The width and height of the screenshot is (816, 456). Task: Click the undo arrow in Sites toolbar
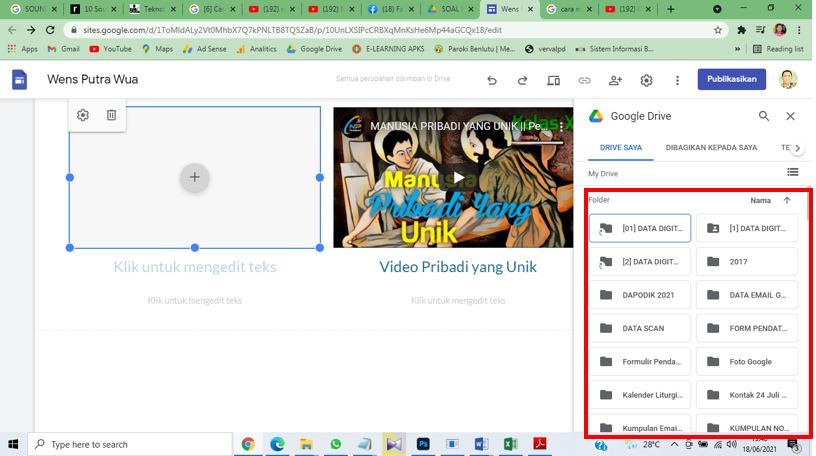pyautogui.click(x=491, y=81)
